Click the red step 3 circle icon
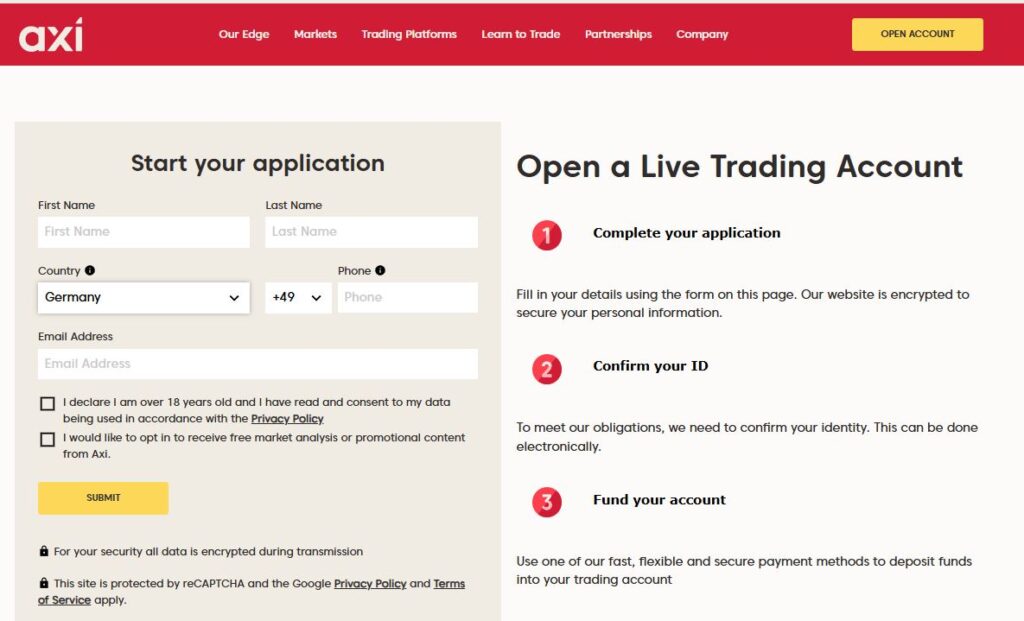The height and width of the screenshot is (621, 1024). [546, 502]
